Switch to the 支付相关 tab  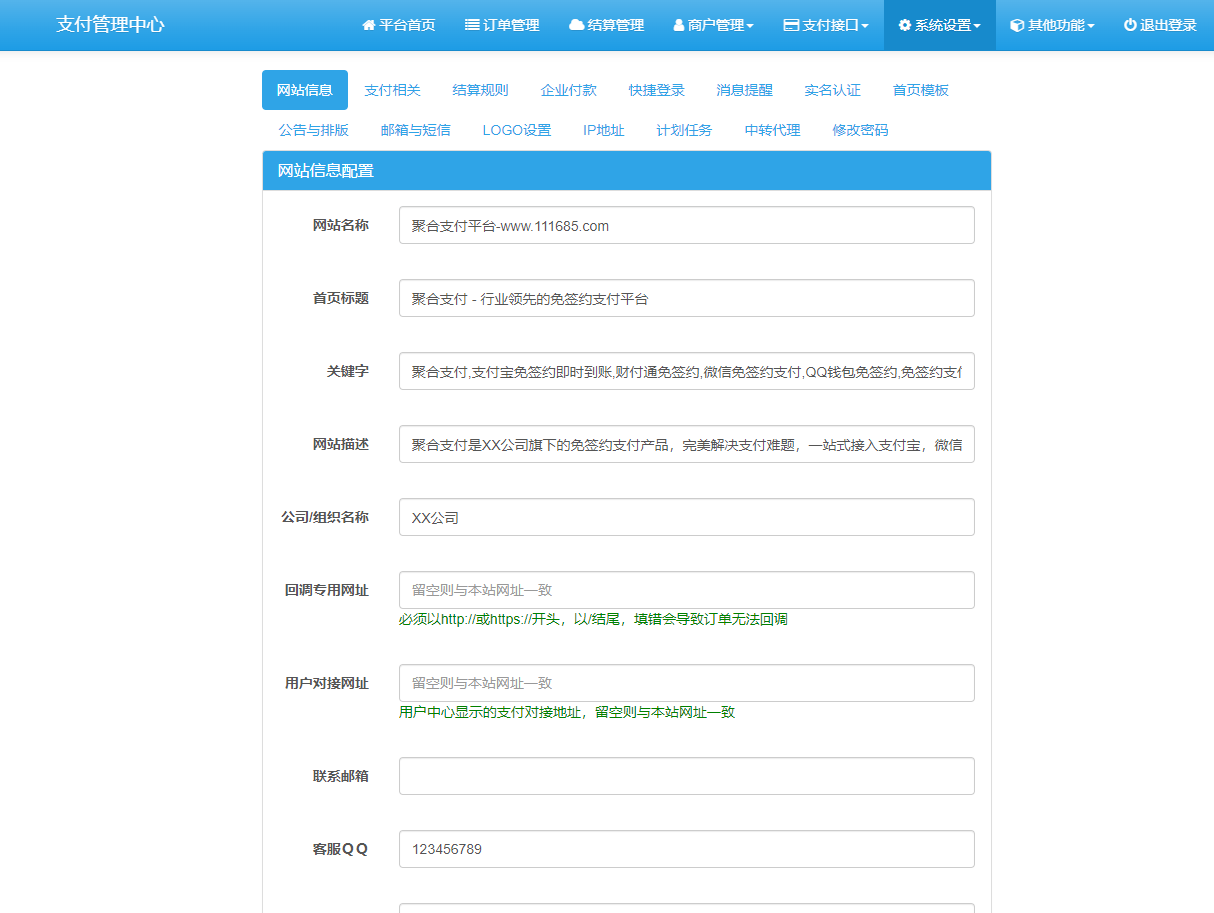coord(393,90)
